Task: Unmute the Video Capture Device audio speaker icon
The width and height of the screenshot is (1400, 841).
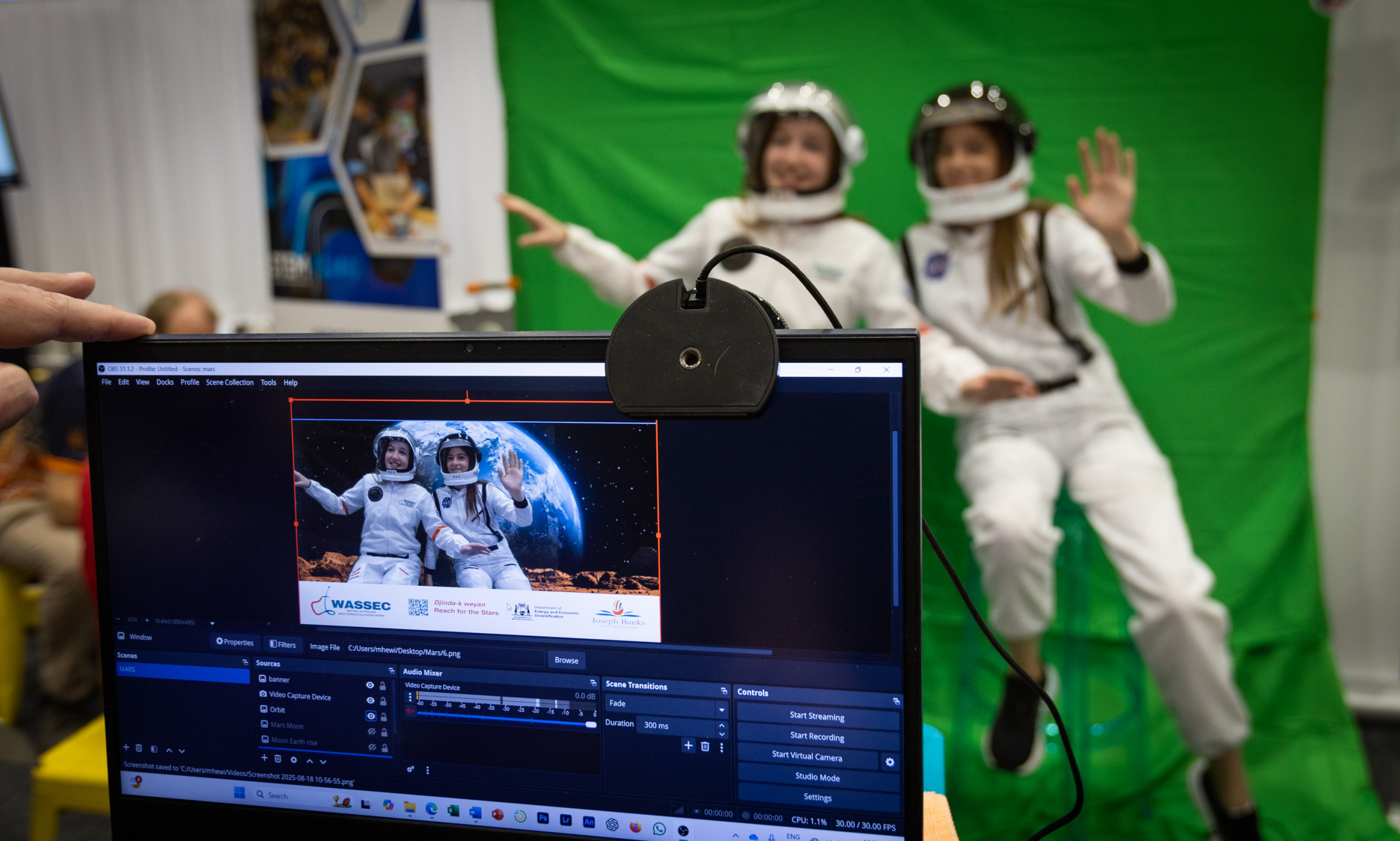Action: point(410,711)
